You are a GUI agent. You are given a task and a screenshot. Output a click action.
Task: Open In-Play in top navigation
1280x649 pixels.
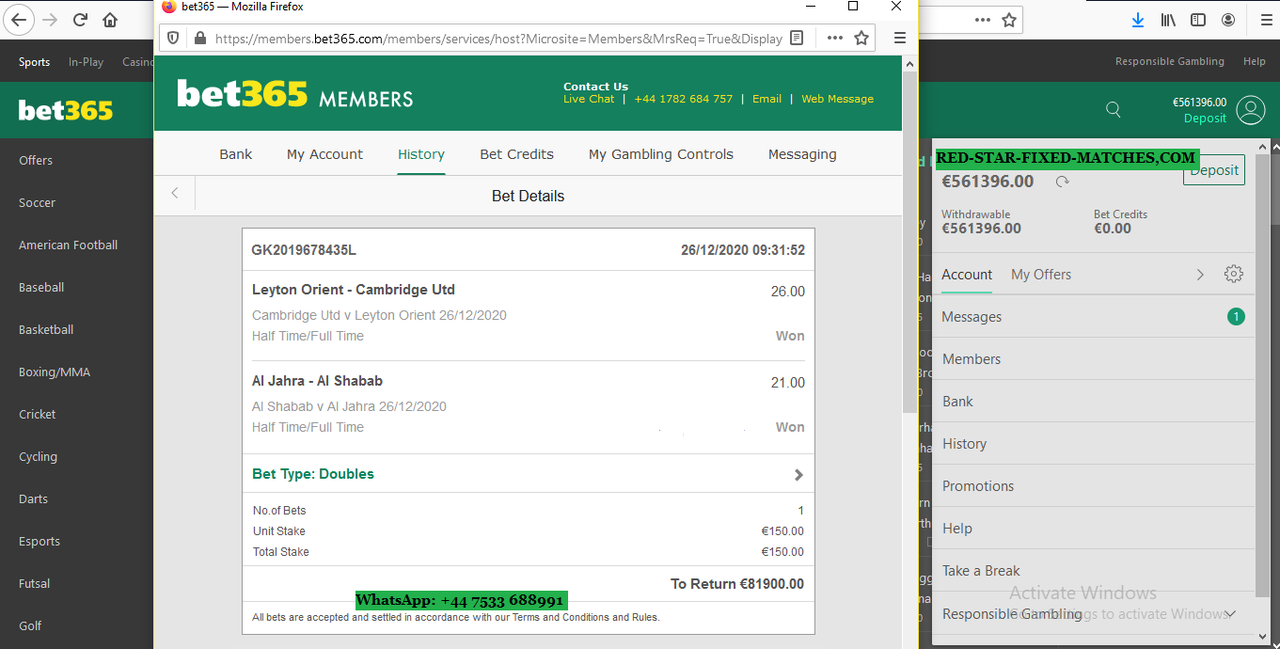[x=86, y=62]
